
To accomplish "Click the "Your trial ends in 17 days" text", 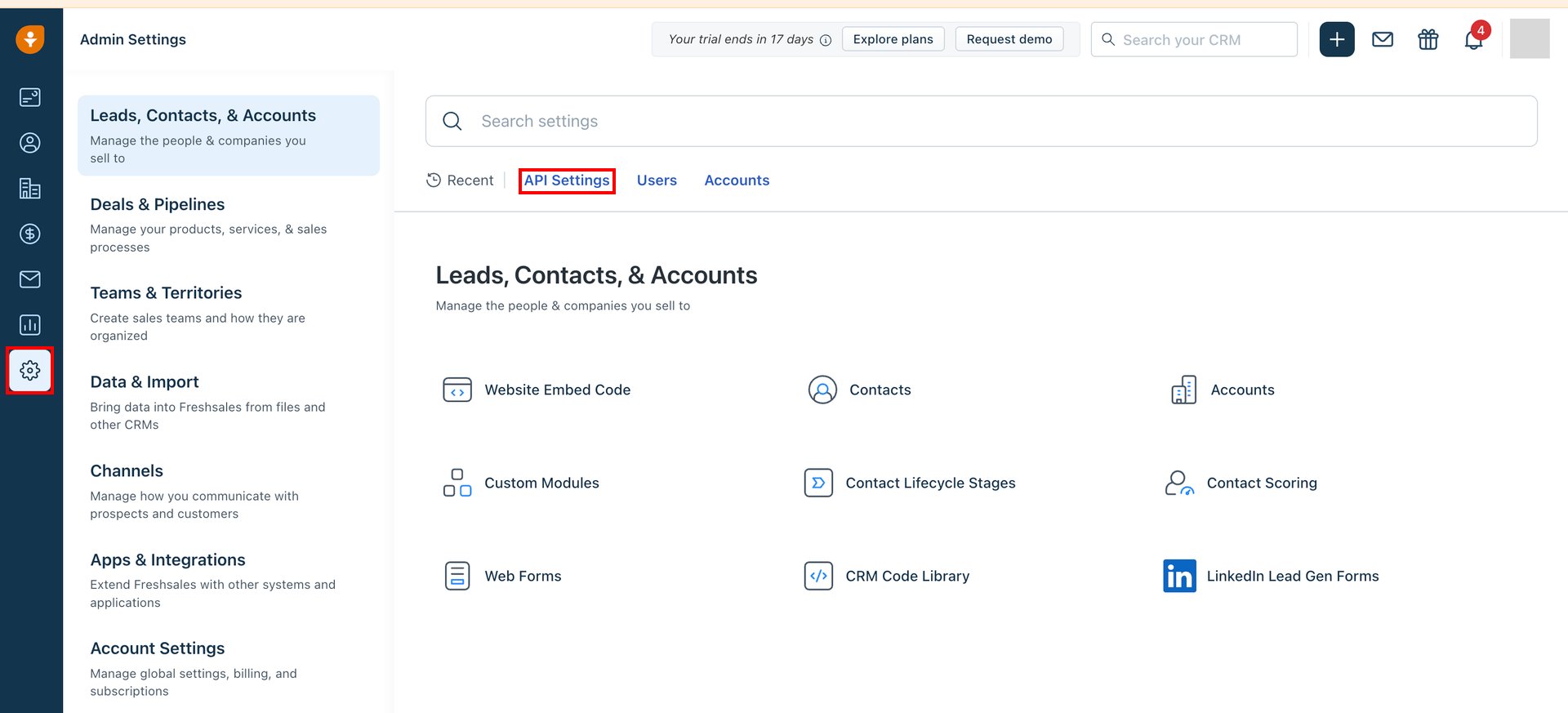I will pyautogui.click(x=741, y=39).
